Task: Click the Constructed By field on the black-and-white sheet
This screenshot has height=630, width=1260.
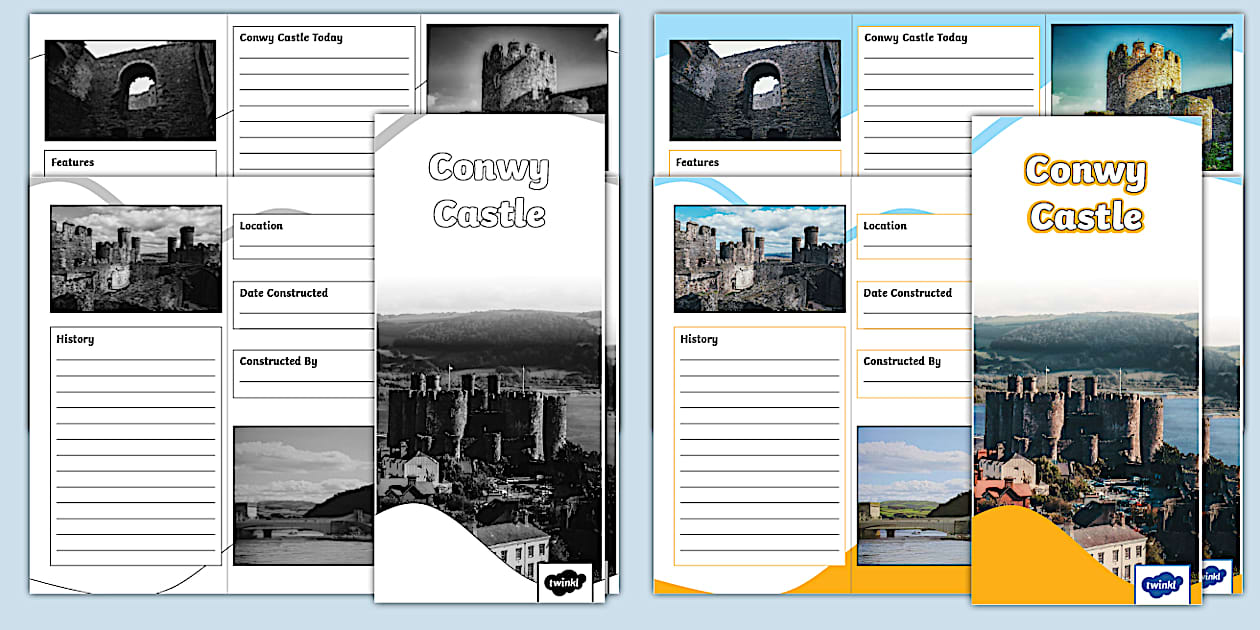Action: tap(304, 373)
